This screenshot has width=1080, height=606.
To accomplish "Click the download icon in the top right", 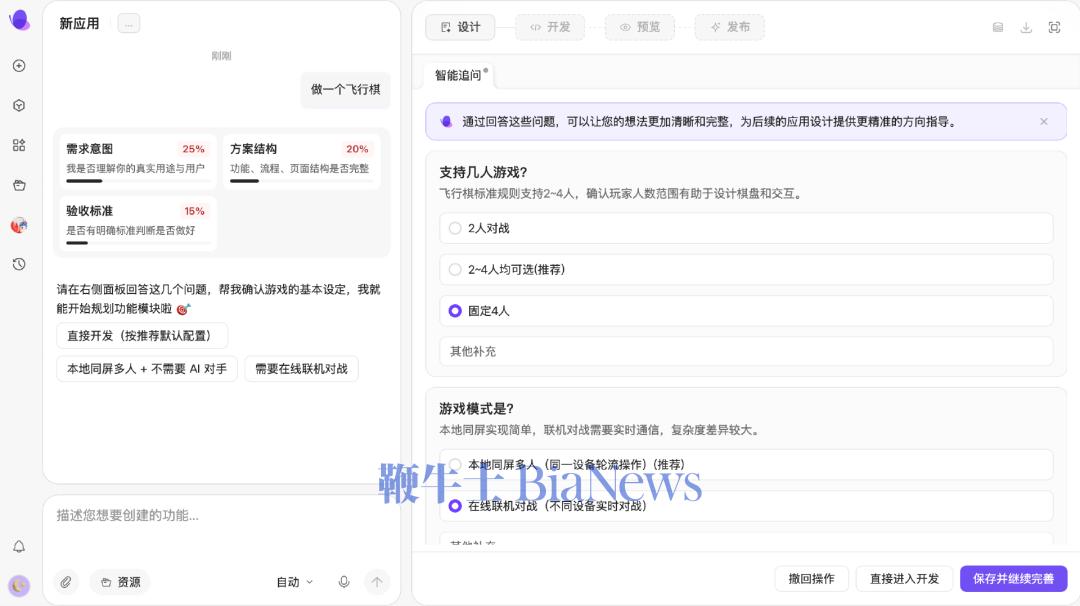I will tap(1026, 28).
